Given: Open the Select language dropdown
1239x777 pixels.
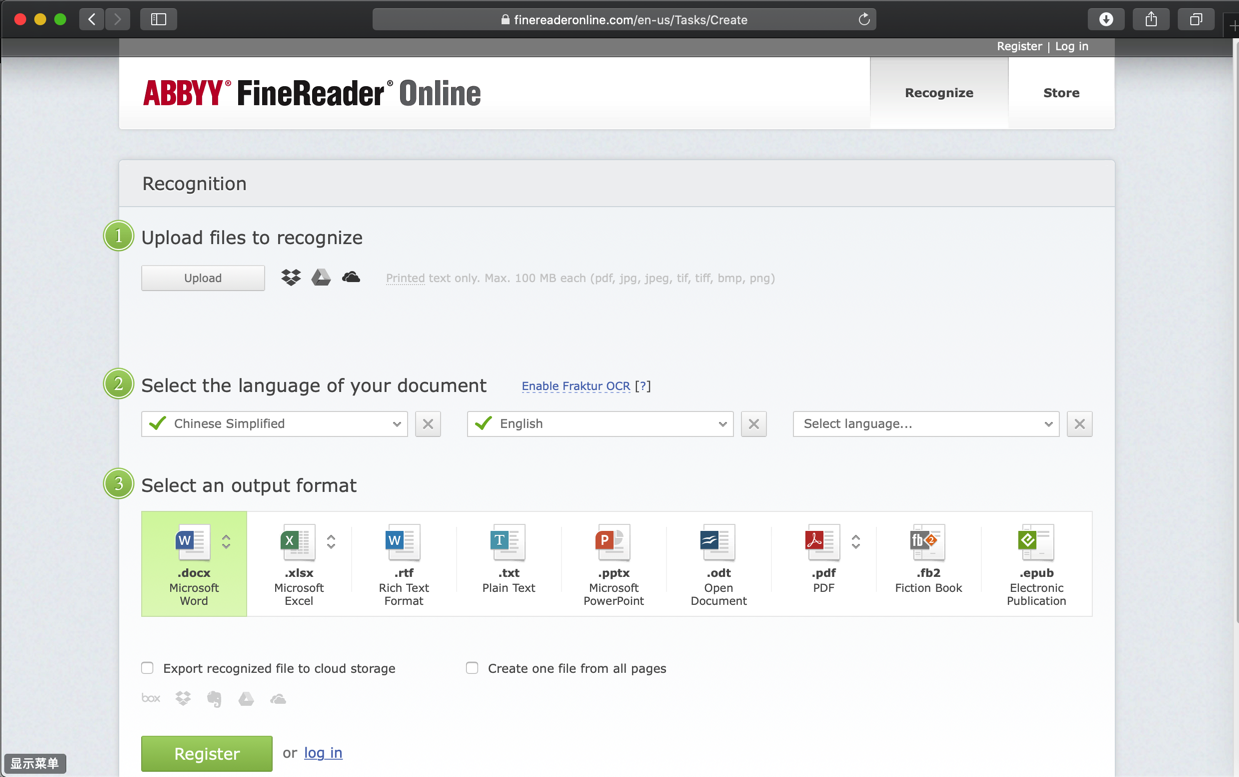Looking at the screenshot, I should [x=927, y=424].
